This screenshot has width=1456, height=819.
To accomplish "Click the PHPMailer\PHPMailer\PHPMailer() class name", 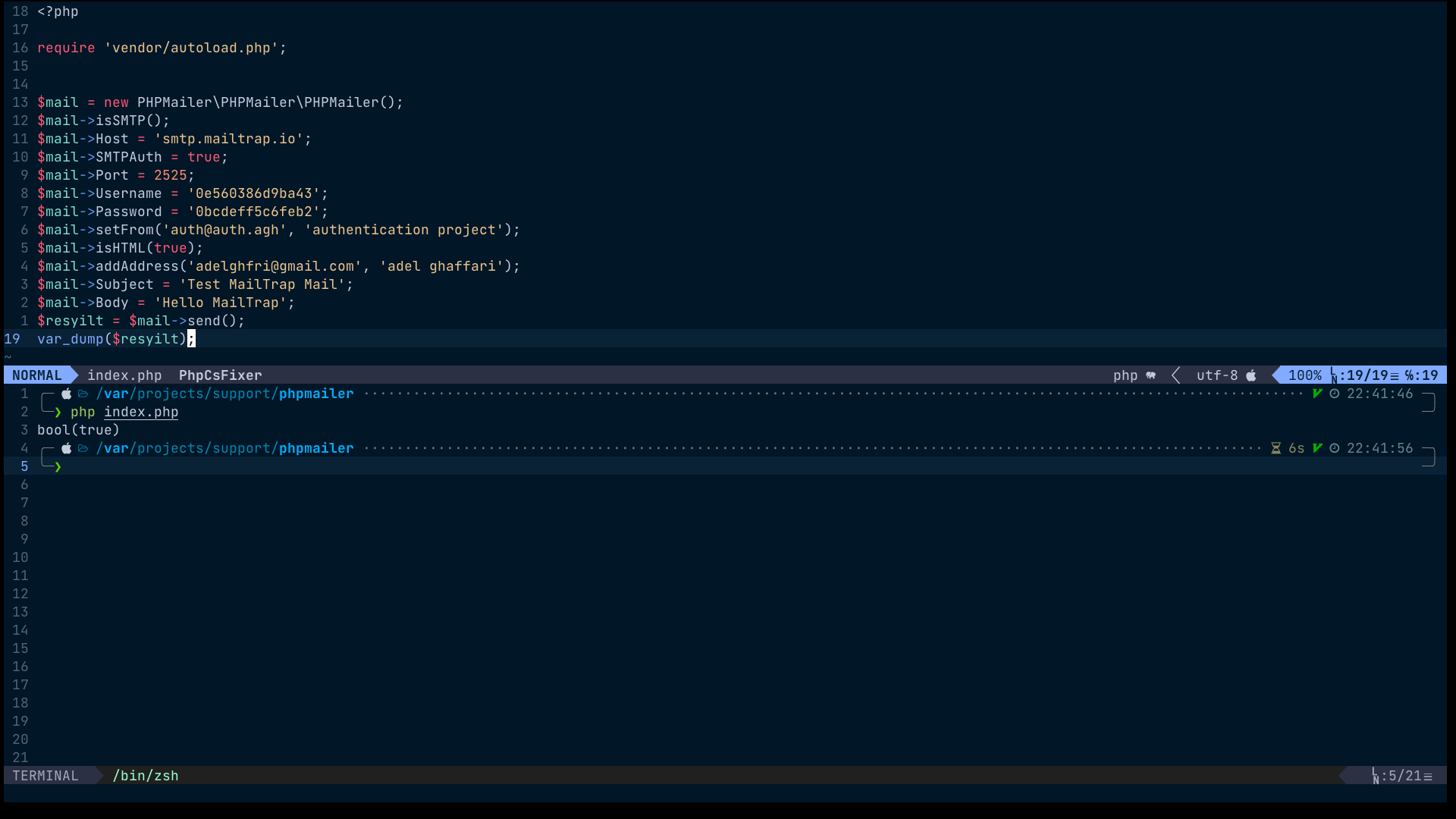I will point(266,102).
